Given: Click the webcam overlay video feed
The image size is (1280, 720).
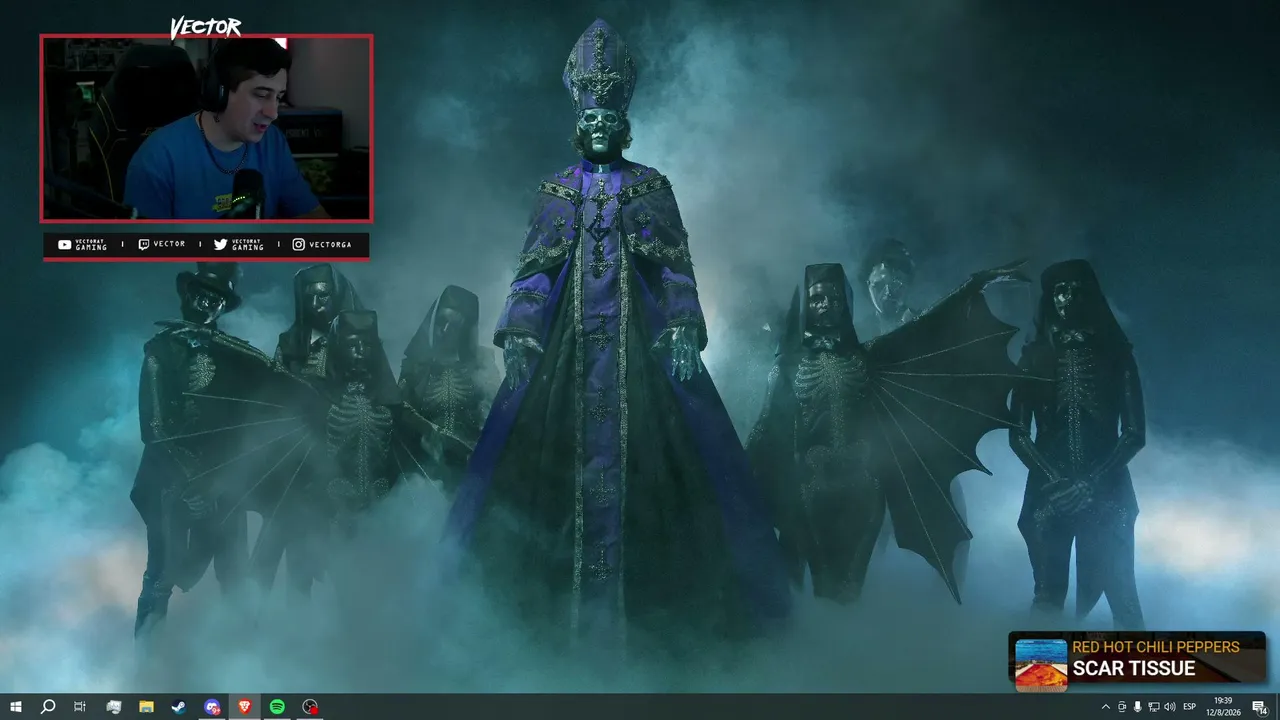Looking at the screenshot, I should pyautogui.click(x=206, y=128).
